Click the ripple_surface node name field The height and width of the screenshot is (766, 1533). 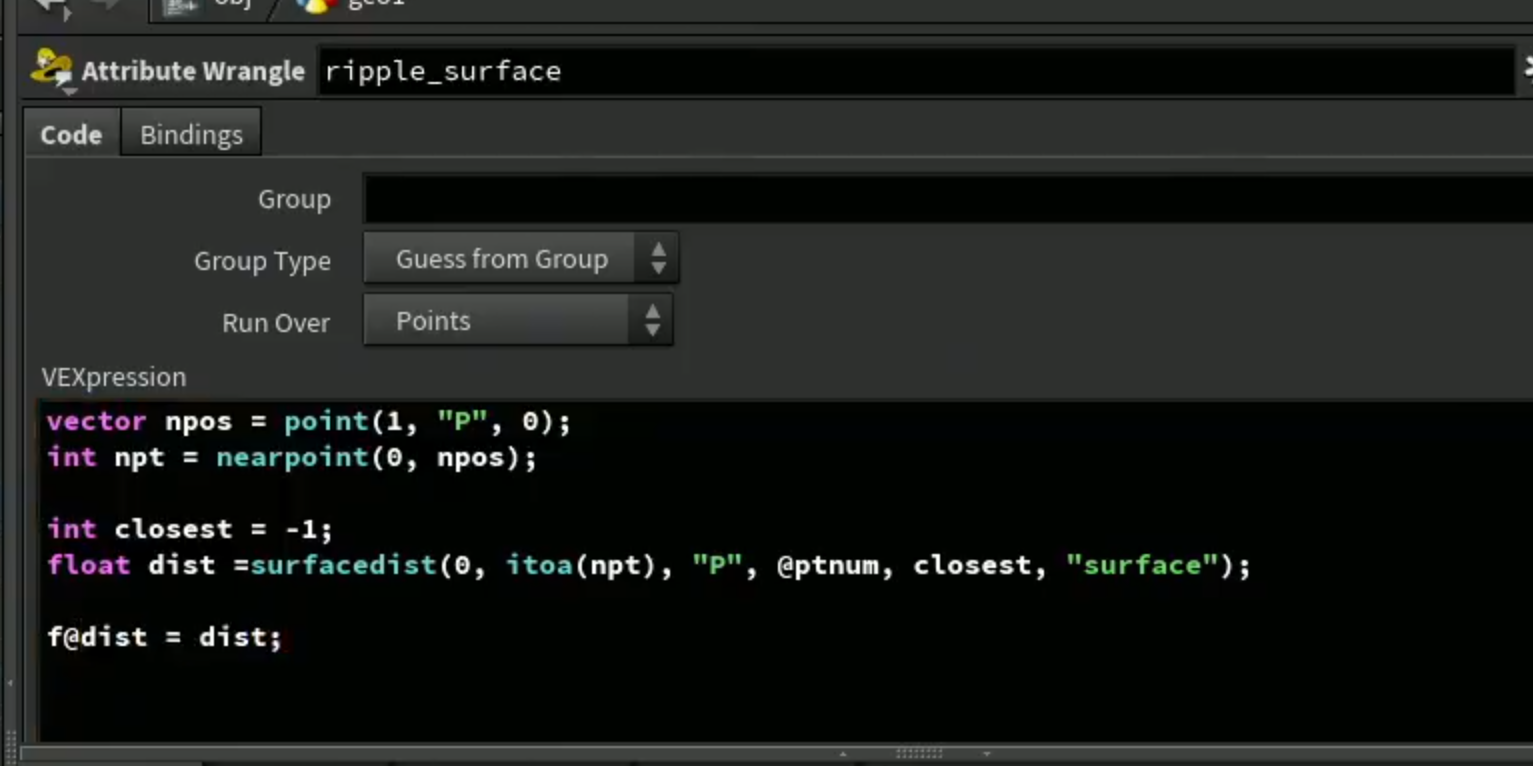916,71
